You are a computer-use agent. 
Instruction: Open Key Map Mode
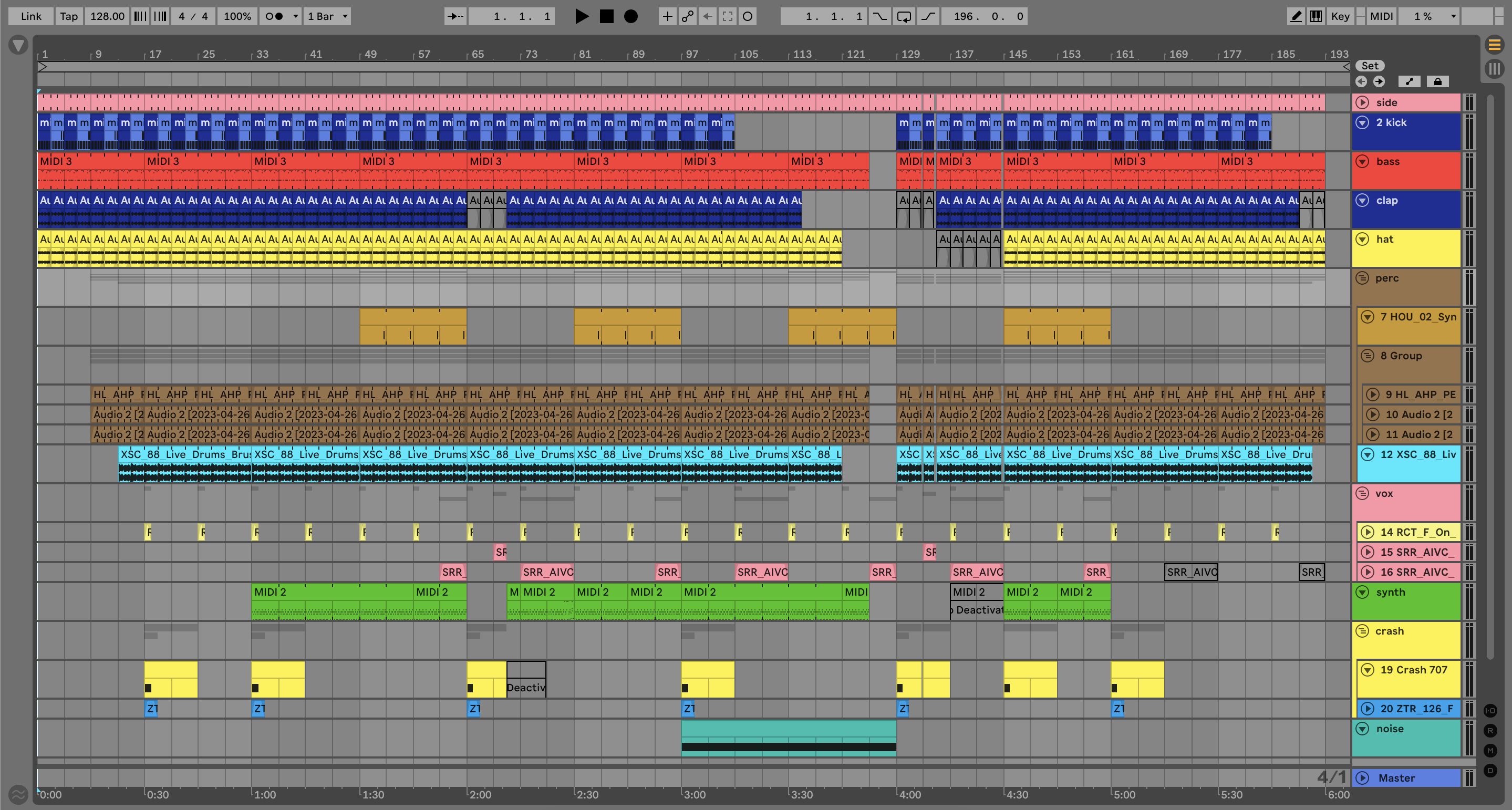point(1340,16)
